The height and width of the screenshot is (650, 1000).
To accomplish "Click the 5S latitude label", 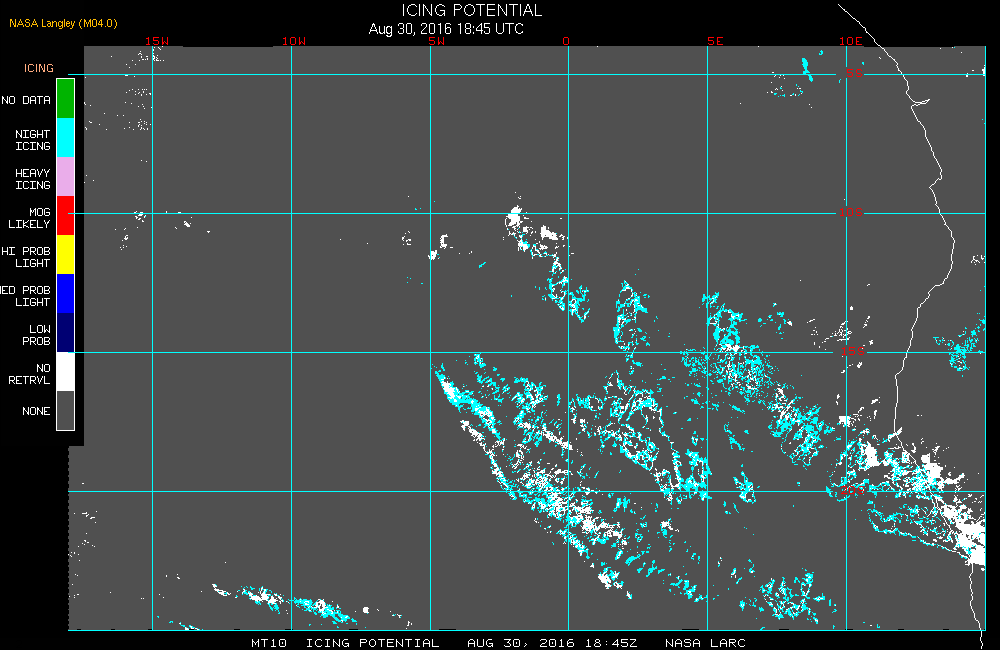I will pyautogui.click(x=855, y=73).
